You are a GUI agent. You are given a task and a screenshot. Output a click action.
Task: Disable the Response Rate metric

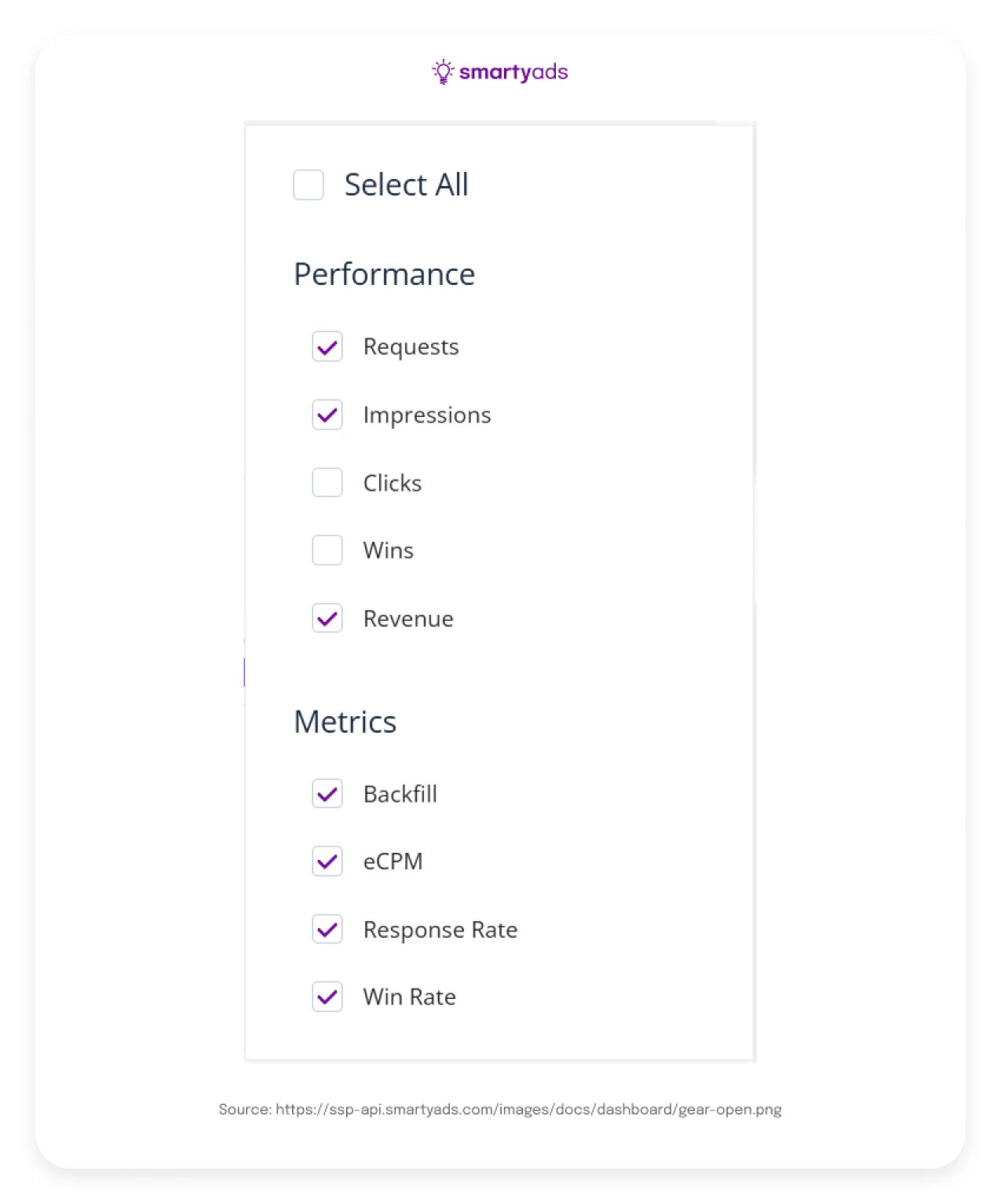[327, 930]
